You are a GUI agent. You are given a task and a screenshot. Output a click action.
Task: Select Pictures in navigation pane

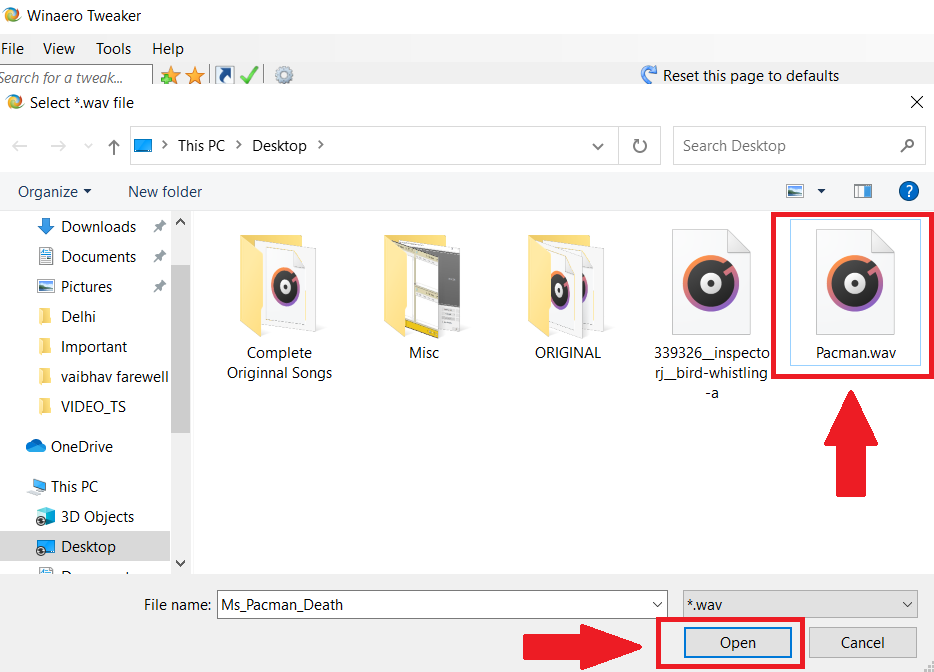point(74,287)
